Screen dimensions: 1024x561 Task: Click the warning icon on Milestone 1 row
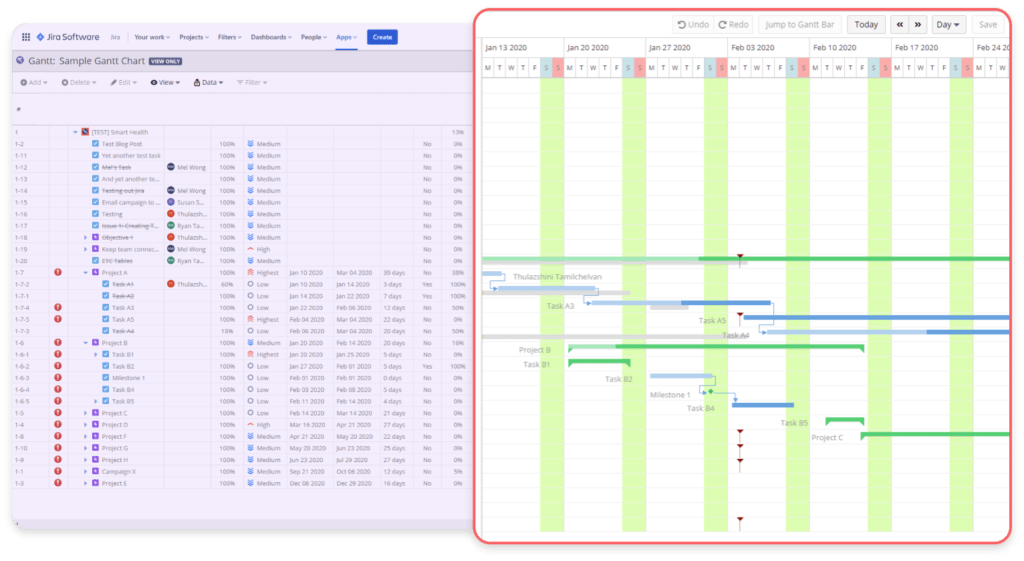pyautogui.click(x=57, y=377)
